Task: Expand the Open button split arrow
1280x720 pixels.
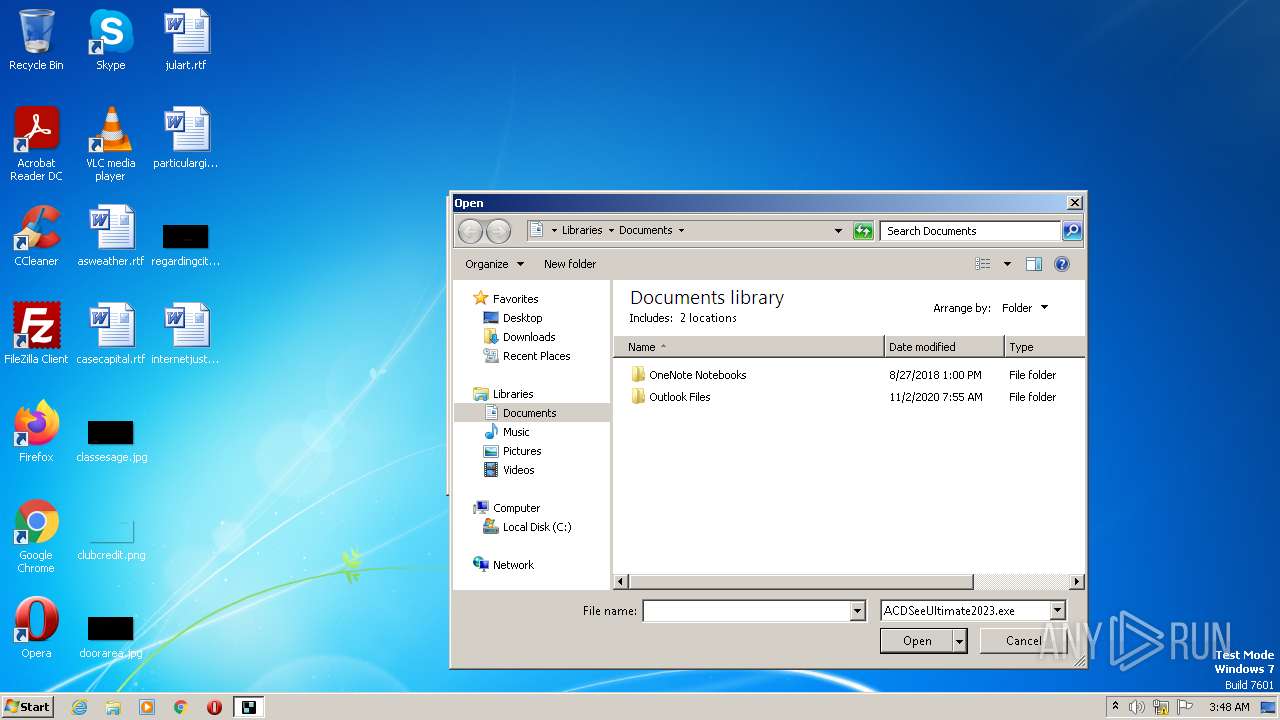Action: click(960, 641)
